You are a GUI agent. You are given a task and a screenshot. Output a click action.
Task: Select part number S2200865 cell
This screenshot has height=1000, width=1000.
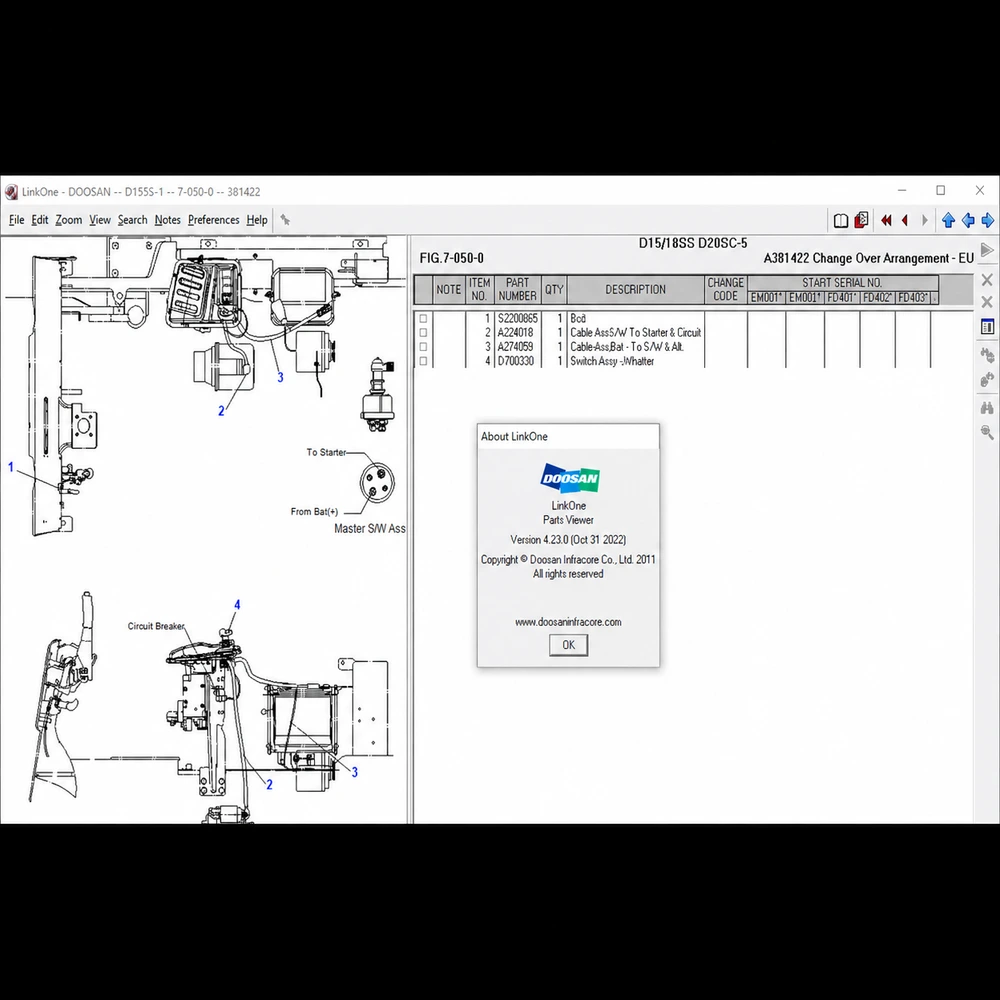517,318
